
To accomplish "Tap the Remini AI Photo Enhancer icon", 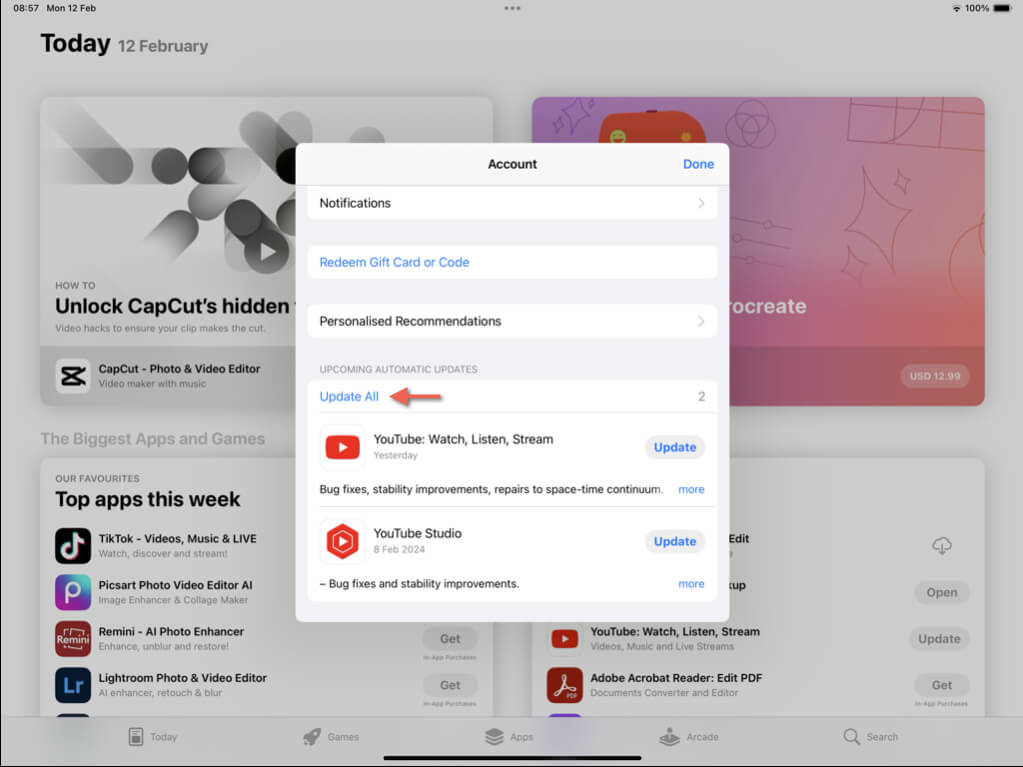I will coord(73,639).
